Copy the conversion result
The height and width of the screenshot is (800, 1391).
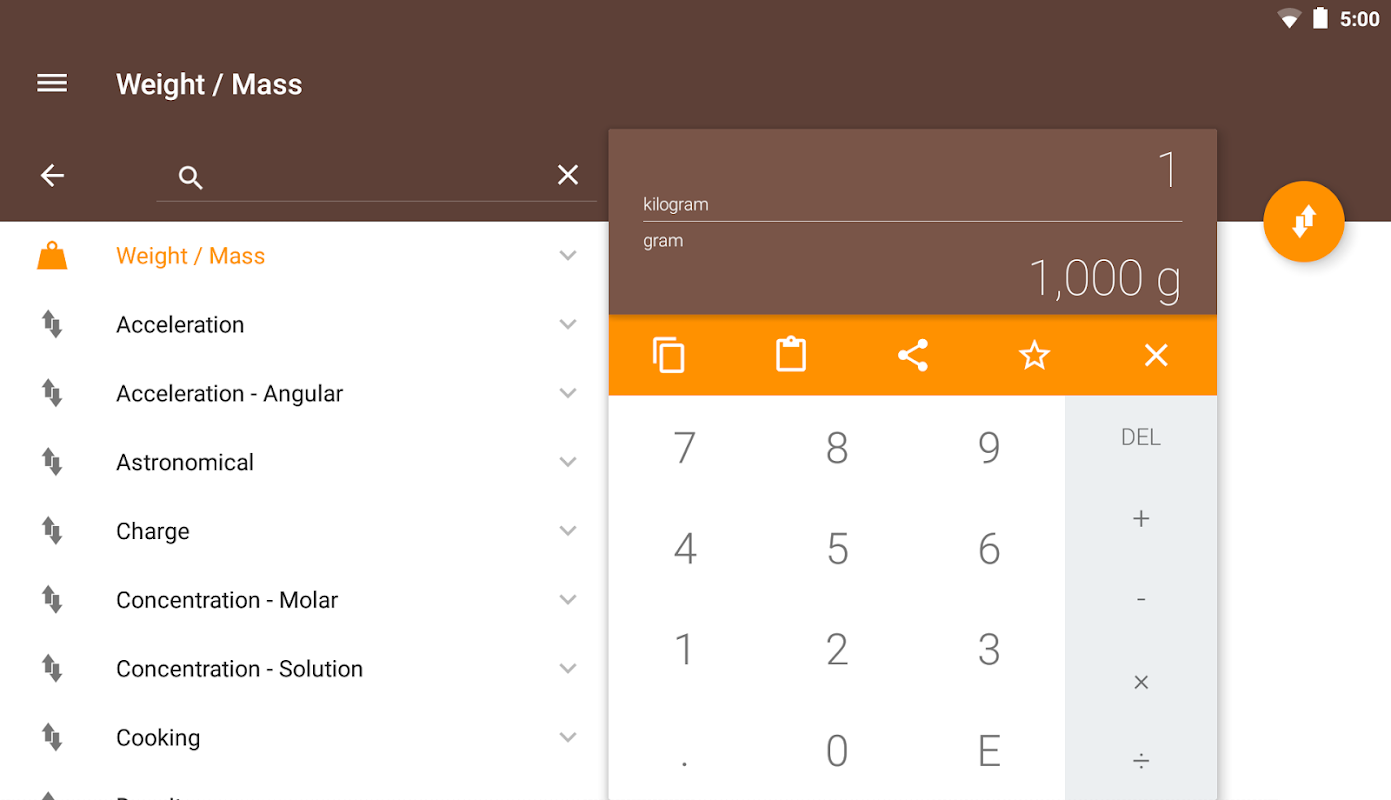click(669, 355)
